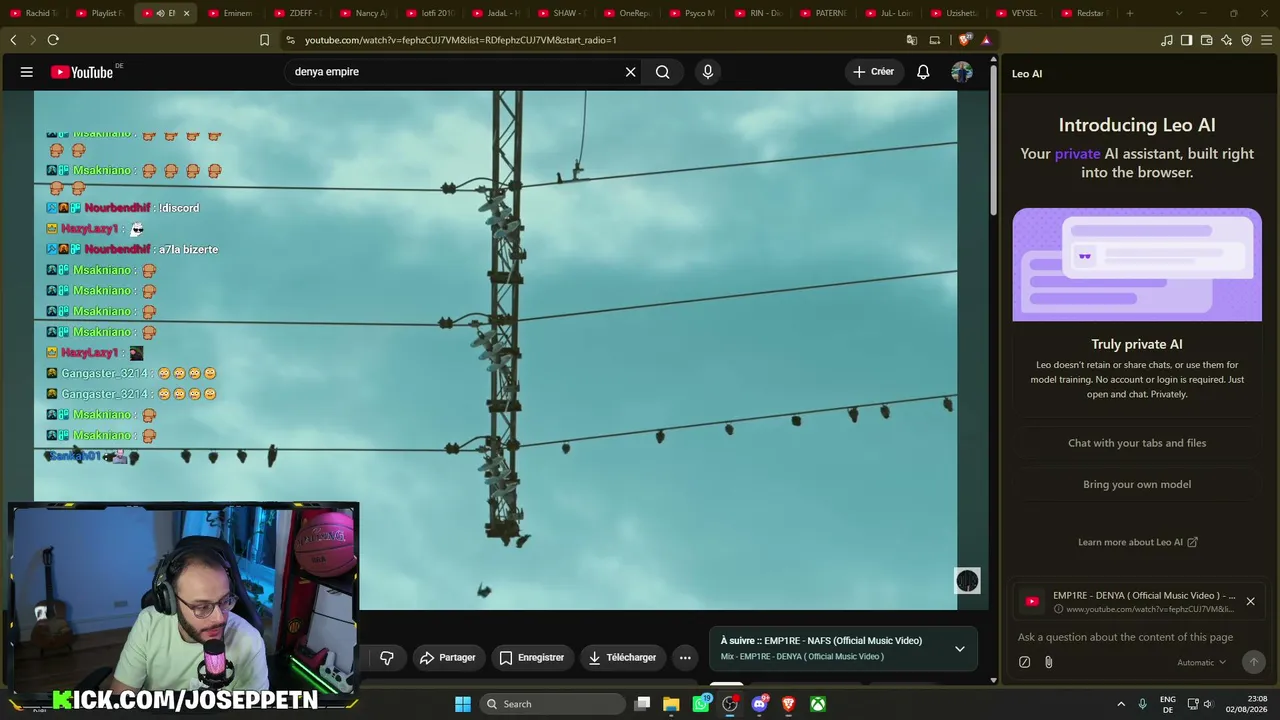Image resolution: width=1280 pixels, height=720 pixels.
Task: Open the YouTube guide hamburger menu
Action: pyautogui.click(x=27, y=72)
